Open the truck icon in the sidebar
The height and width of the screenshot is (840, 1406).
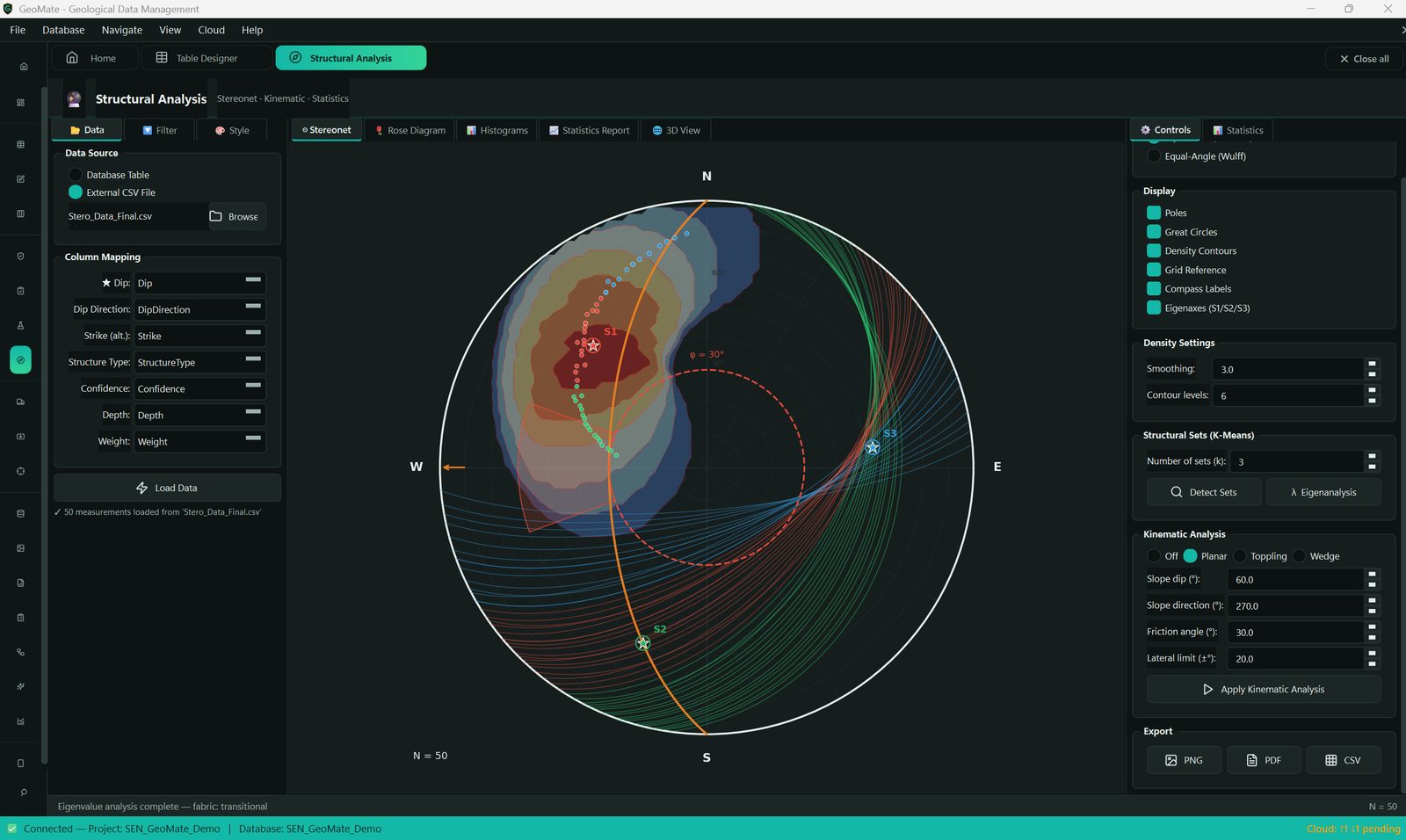click(20, 402)
